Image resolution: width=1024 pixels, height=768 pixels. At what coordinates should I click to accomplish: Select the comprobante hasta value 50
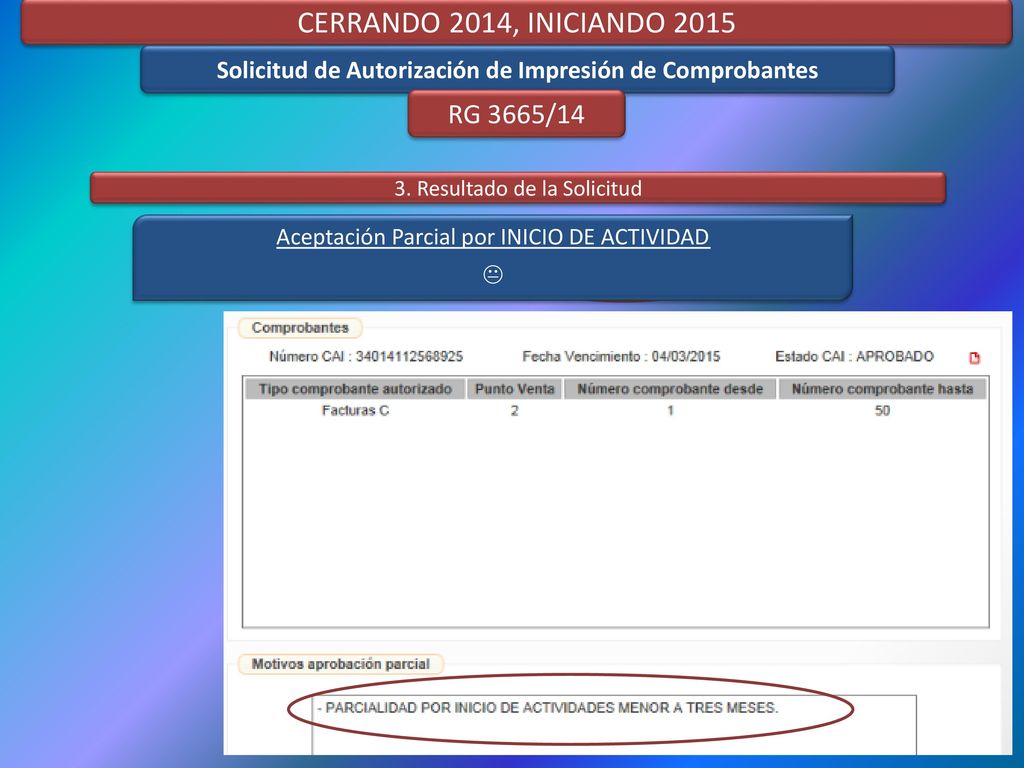(882, 411)
